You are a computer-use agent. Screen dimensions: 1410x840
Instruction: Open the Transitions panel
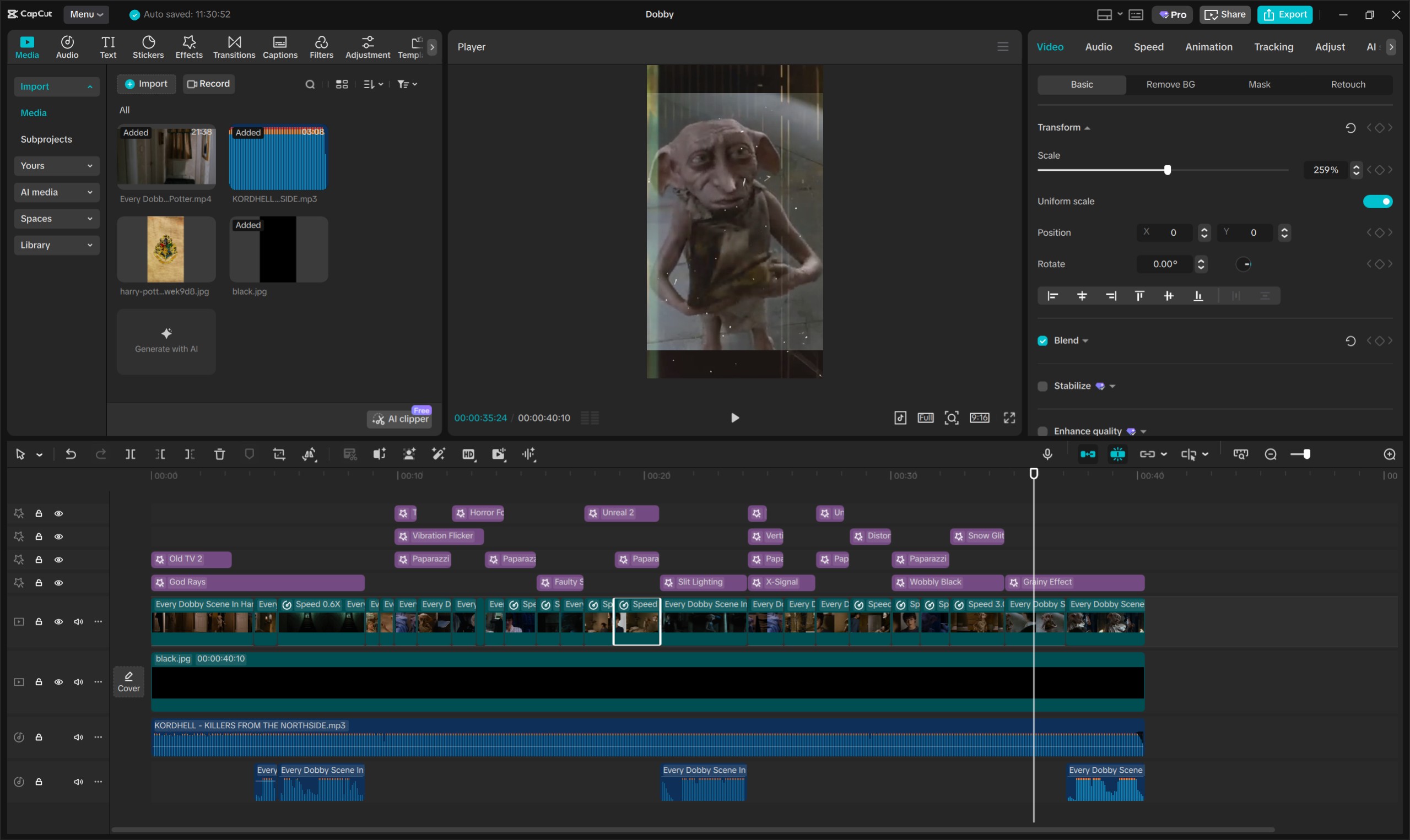[x=234, y=47]
